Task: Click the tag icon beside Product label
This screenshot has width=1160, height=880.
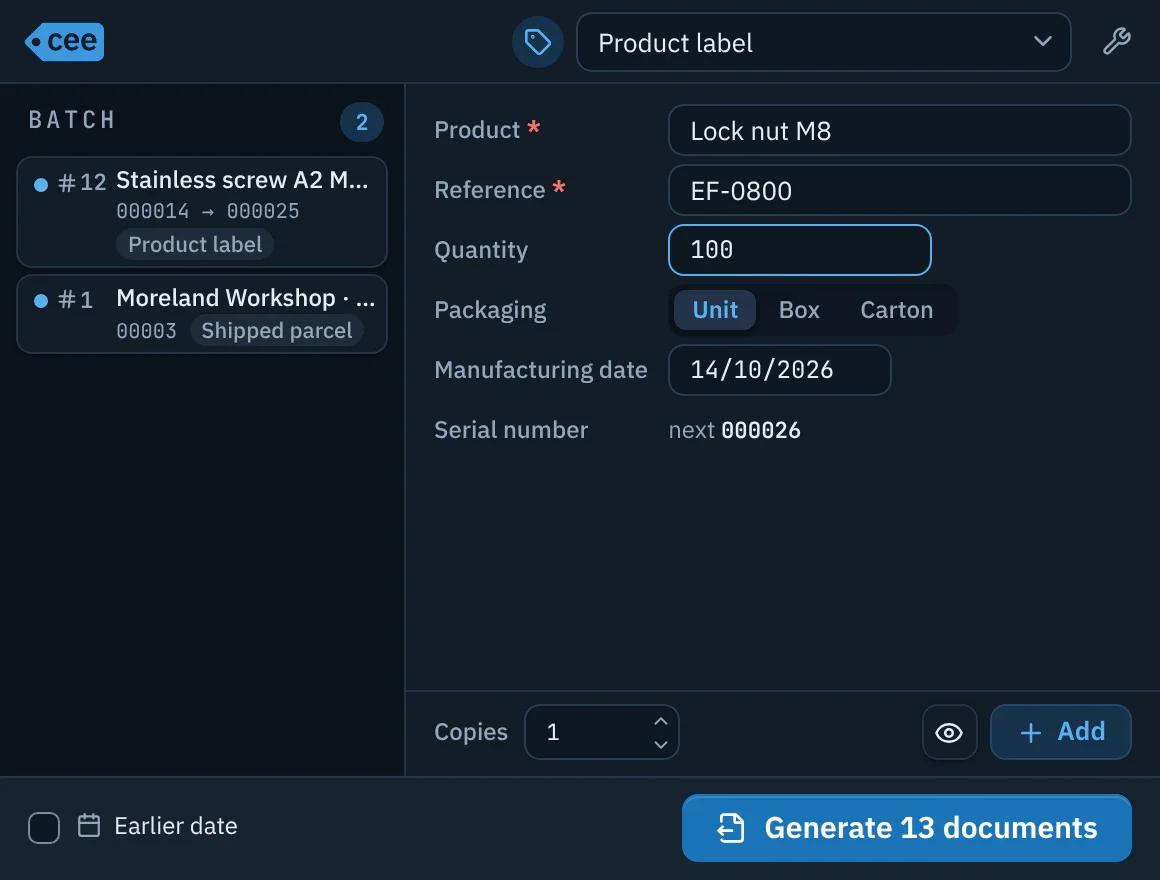Action: pos(537,42)
